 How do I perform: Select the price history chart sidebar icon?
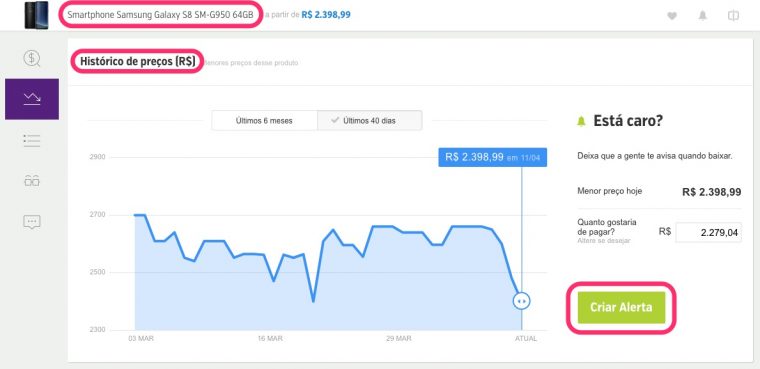(x=32, y=99)
